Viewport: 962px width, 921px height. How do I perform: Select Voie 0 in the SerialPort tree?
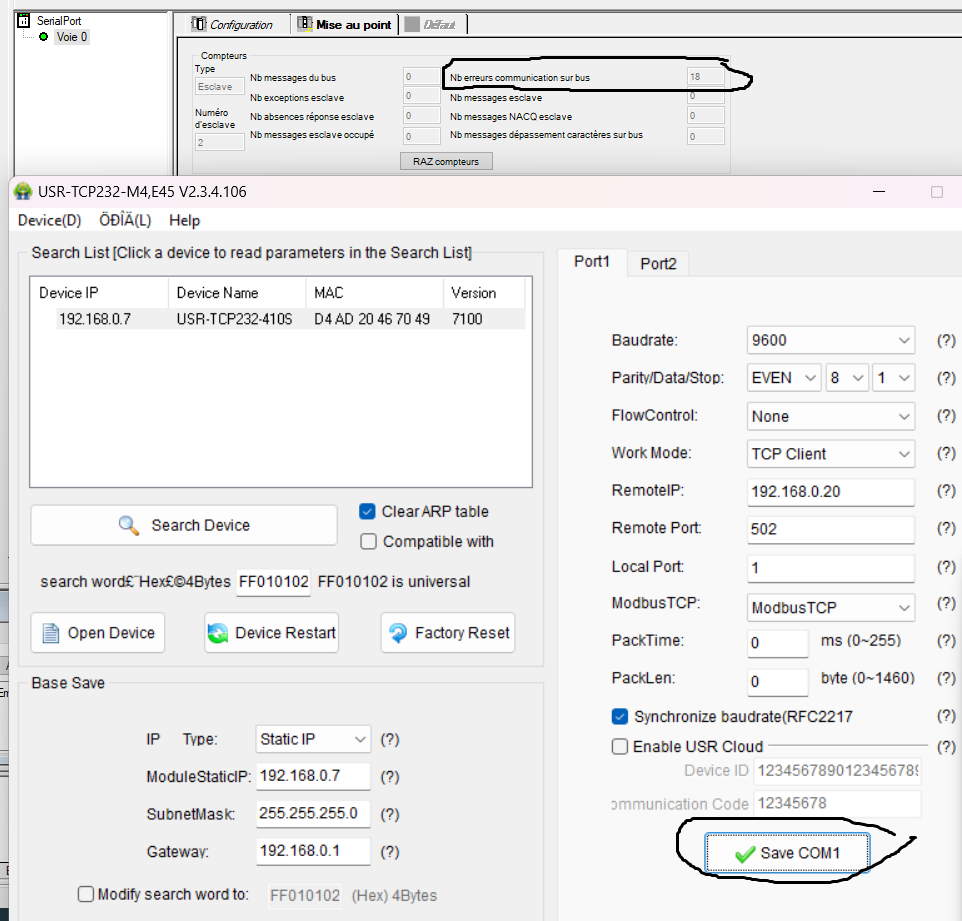click(71, 37)
